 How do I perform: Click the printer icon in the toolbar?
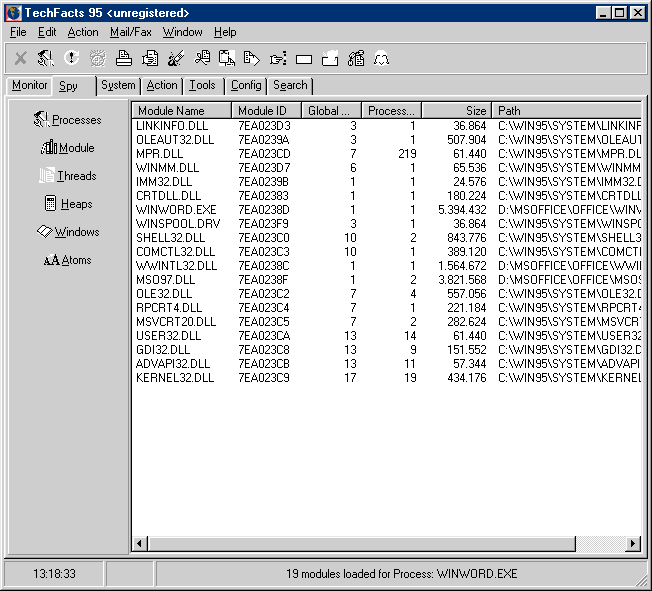(124, 59)
